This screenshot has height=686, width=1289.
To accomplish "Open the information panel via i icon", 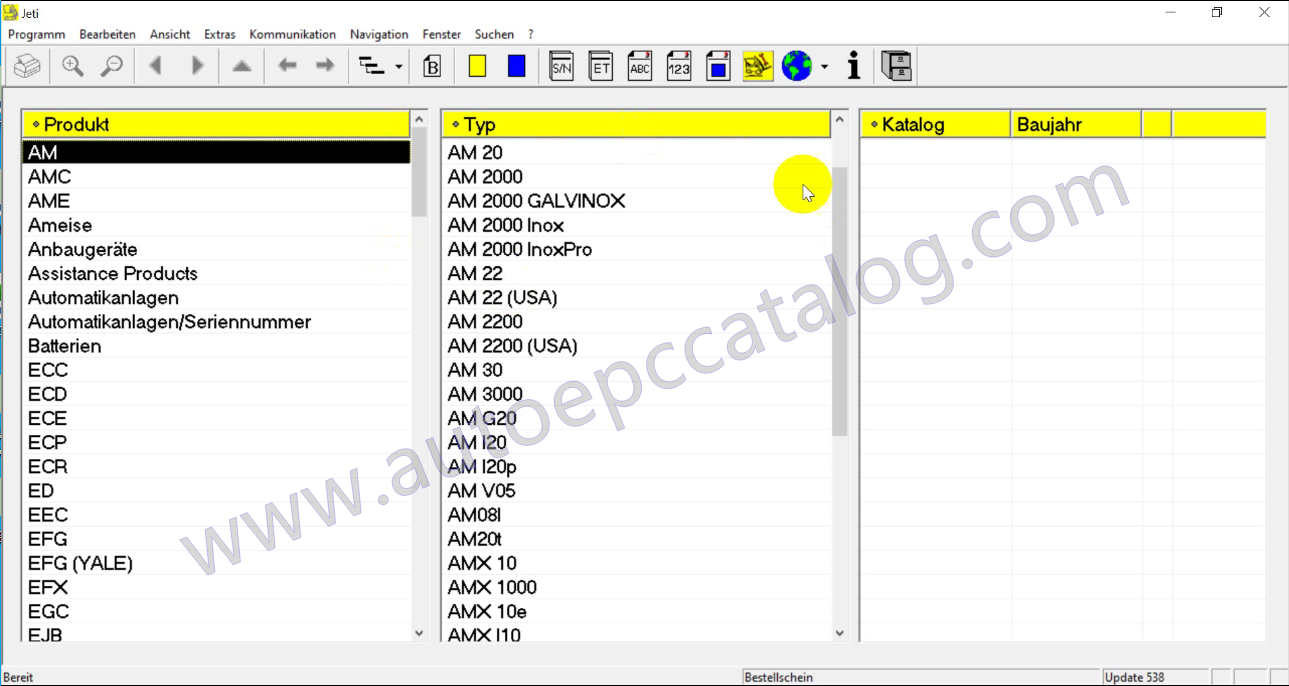I will (853, 65).
